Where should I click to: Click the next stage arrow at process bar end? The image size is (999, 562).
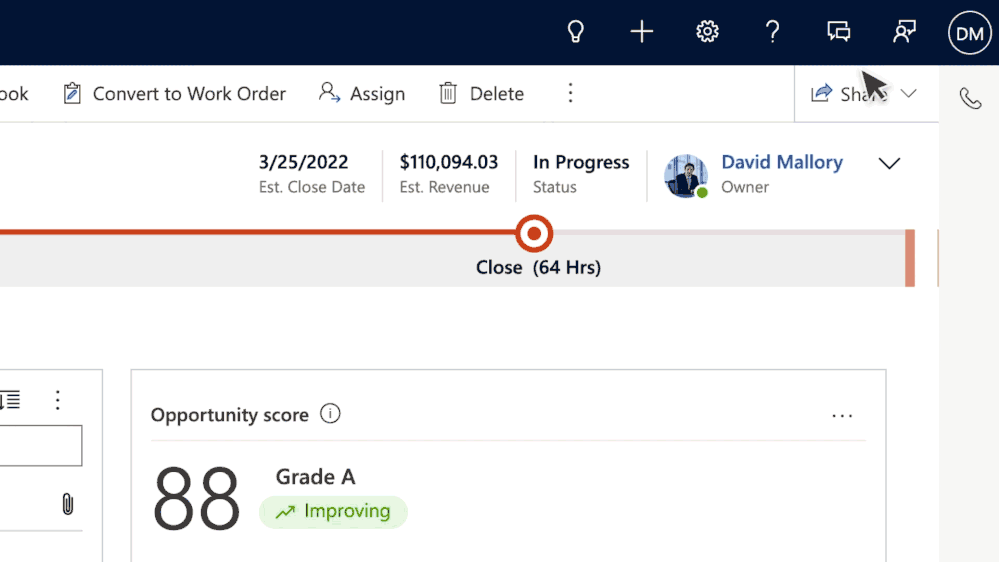(x=910, y=257)
